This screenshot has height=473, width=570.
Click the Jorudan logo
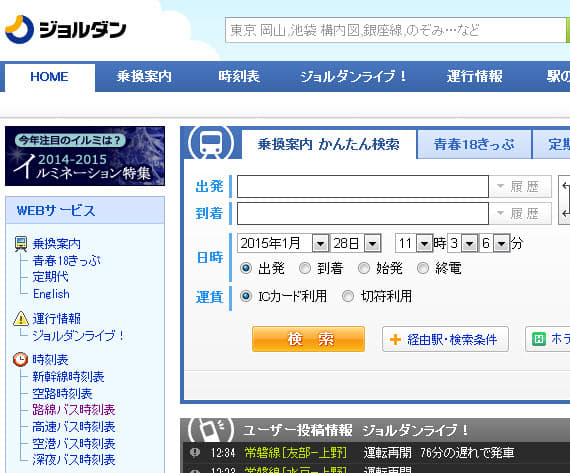click(x=65, y=29)
